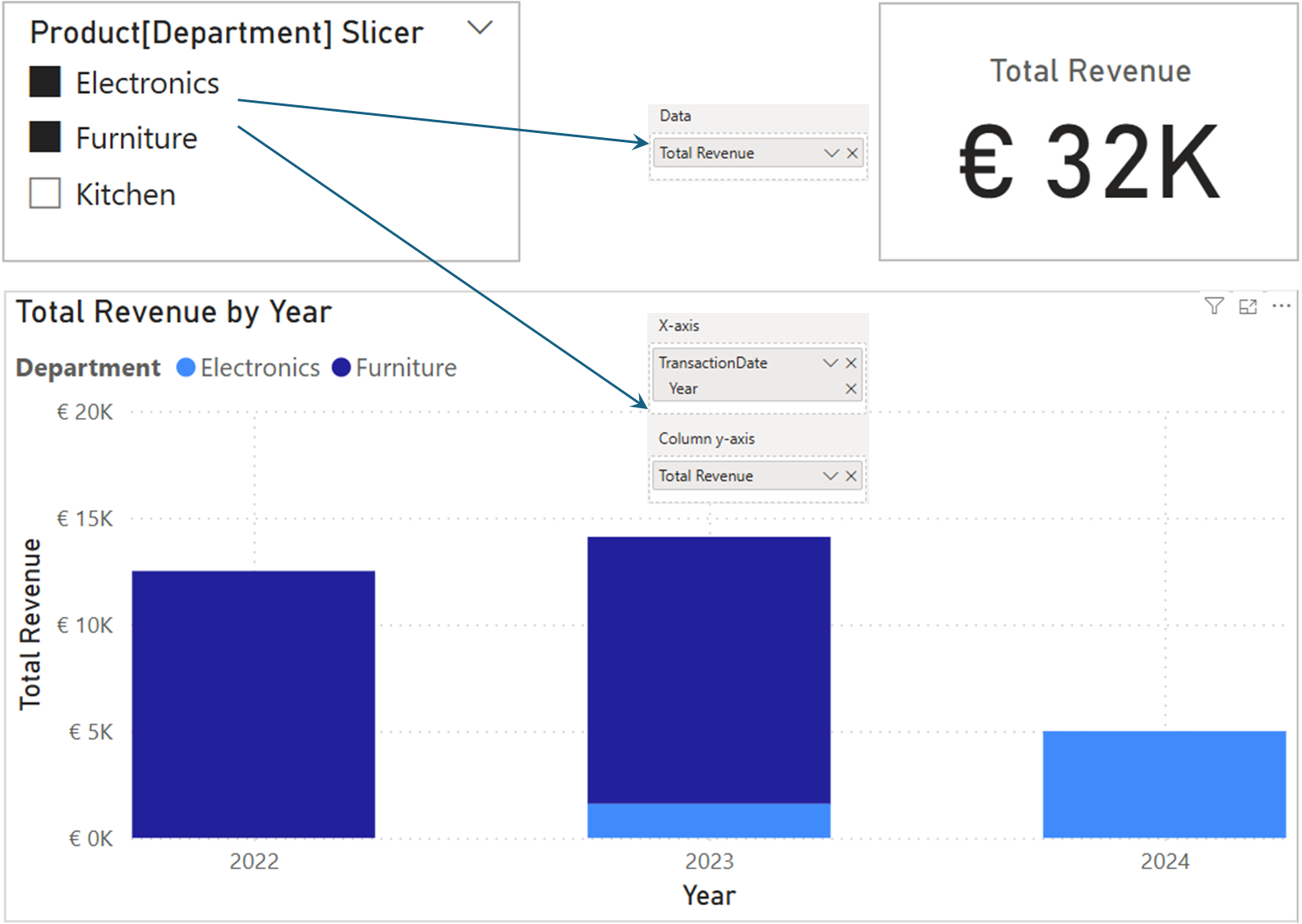This screenshot has height=924, width=1302.
Task: Click the Electronics legend color marker
Action: pyautogui.click(x=186, y=368)
